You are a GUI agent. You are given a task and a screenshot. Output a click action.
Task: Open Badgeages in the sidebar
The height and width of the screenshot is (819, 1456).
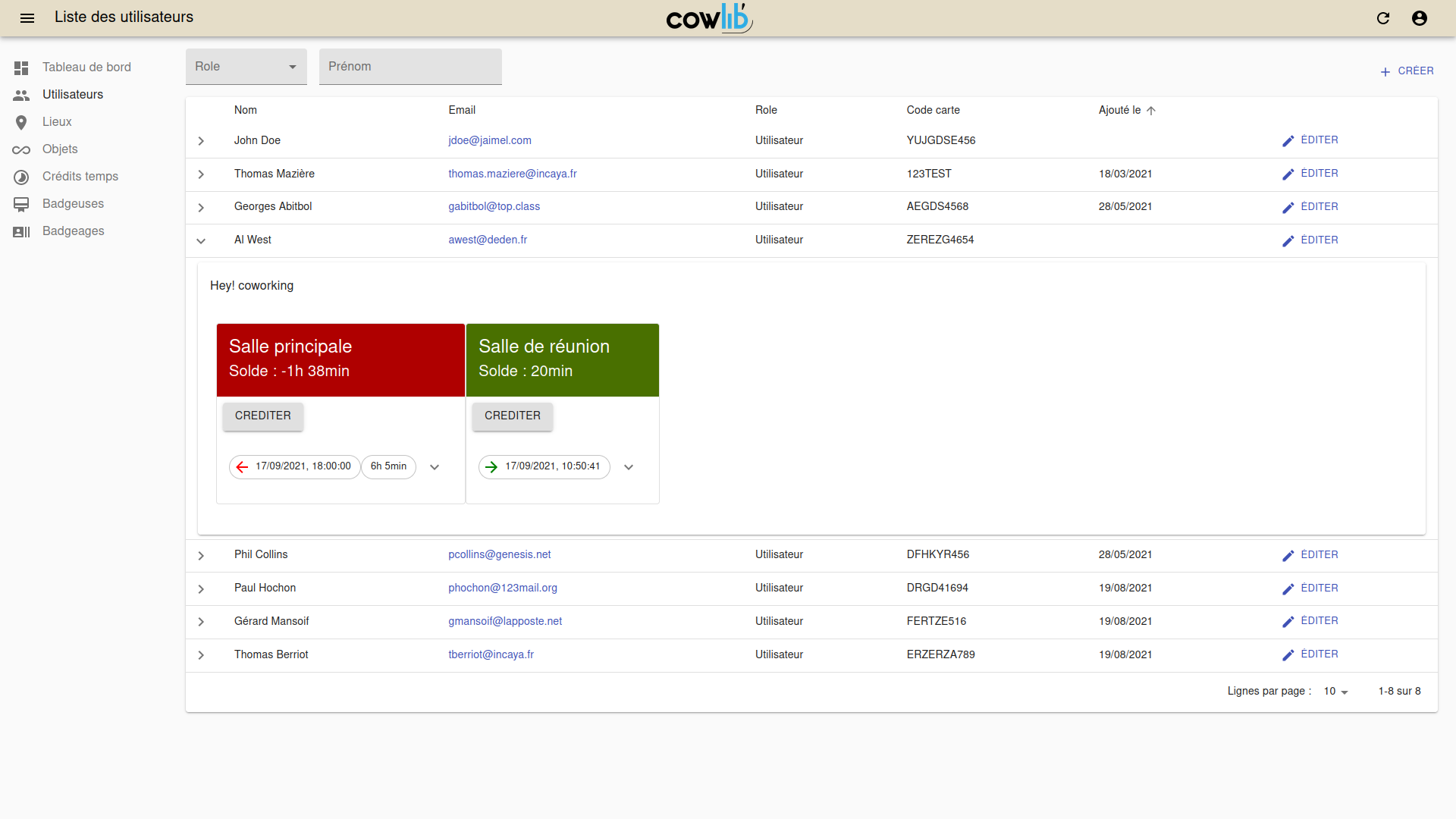pos(73,231)
